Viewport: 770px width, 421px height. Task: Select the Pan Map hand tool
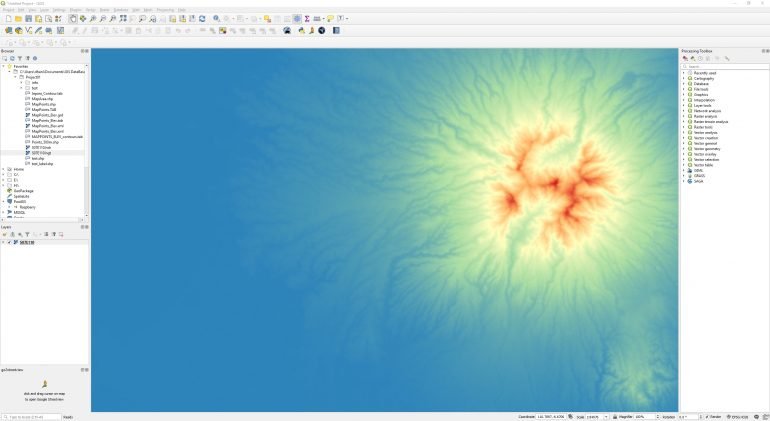73,19
